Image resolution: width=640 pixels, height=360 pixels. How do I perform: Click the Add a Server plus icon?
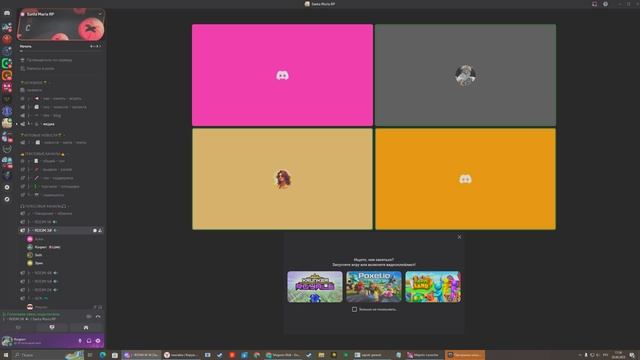tap(7, 187)
